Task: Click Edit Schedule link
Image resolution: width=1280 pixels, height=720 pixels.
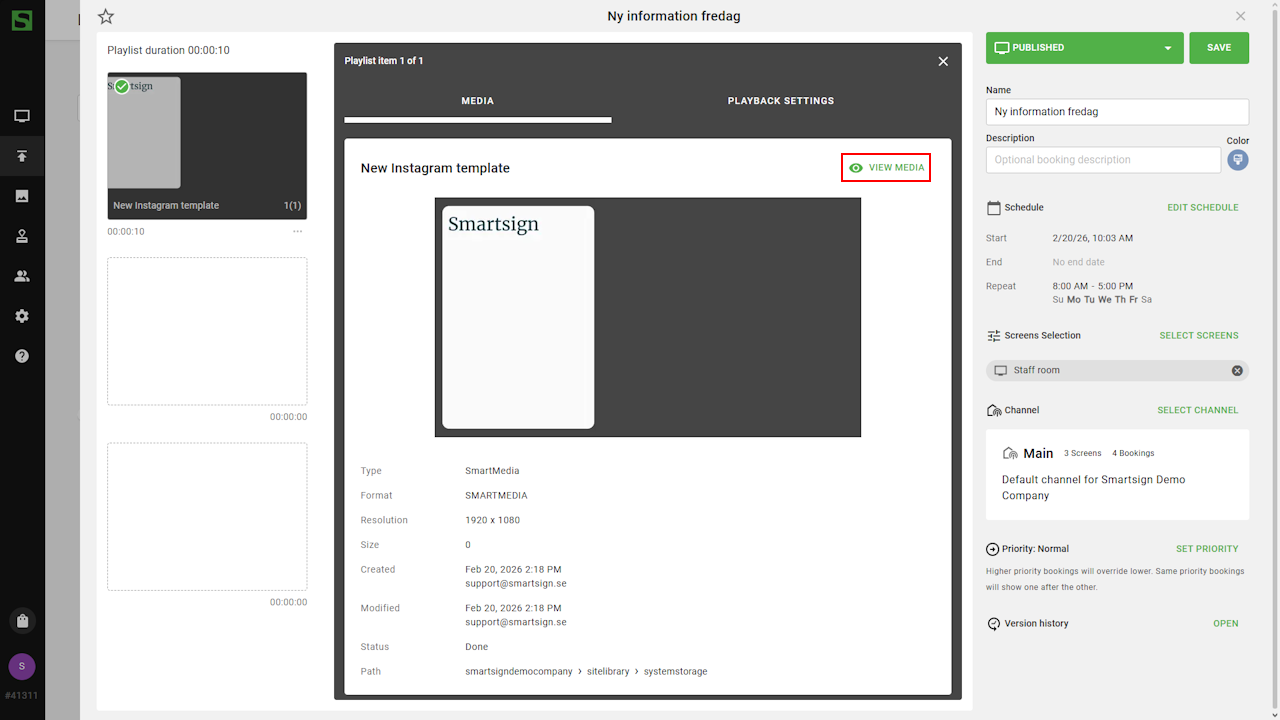Action: 1202,208
